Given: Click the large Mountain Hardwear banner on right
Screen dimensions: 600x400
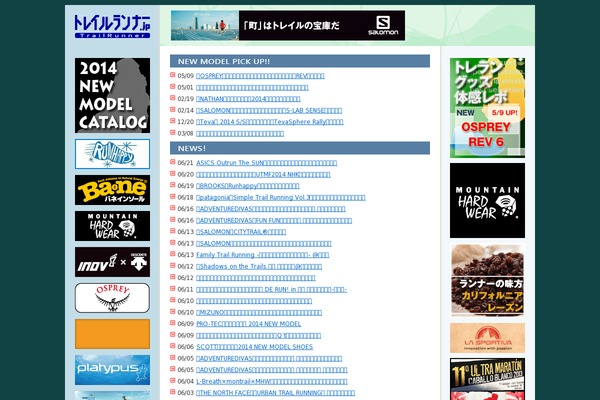Looking at the screenshot, I should point(487,200).
